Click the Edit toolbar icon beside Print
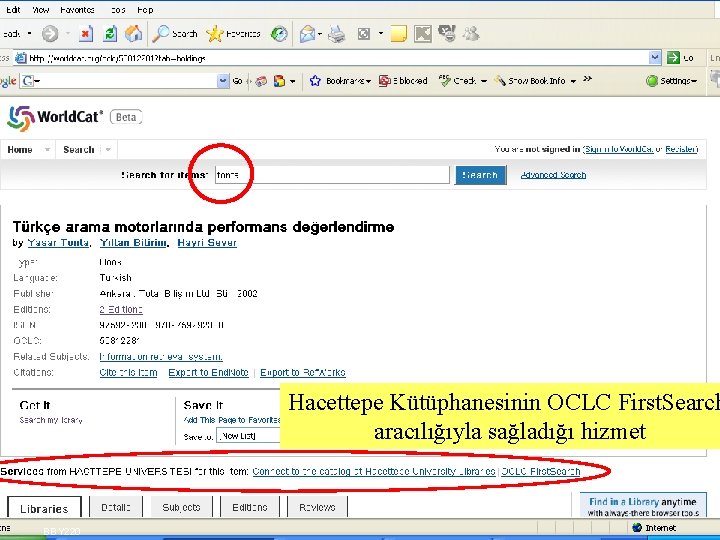The image size is (720, 540). [364, 34]
